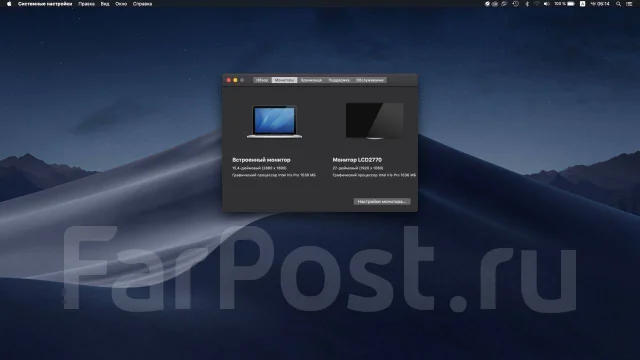Click the MacBook built-in display image

click(x=274, y=122)
